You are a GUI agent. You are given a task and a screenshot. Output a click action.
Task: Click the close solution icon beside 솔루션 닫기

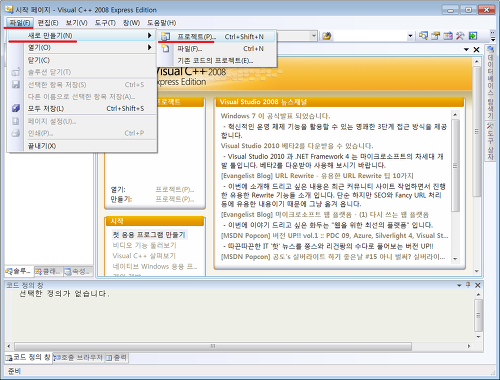(16, 72)
